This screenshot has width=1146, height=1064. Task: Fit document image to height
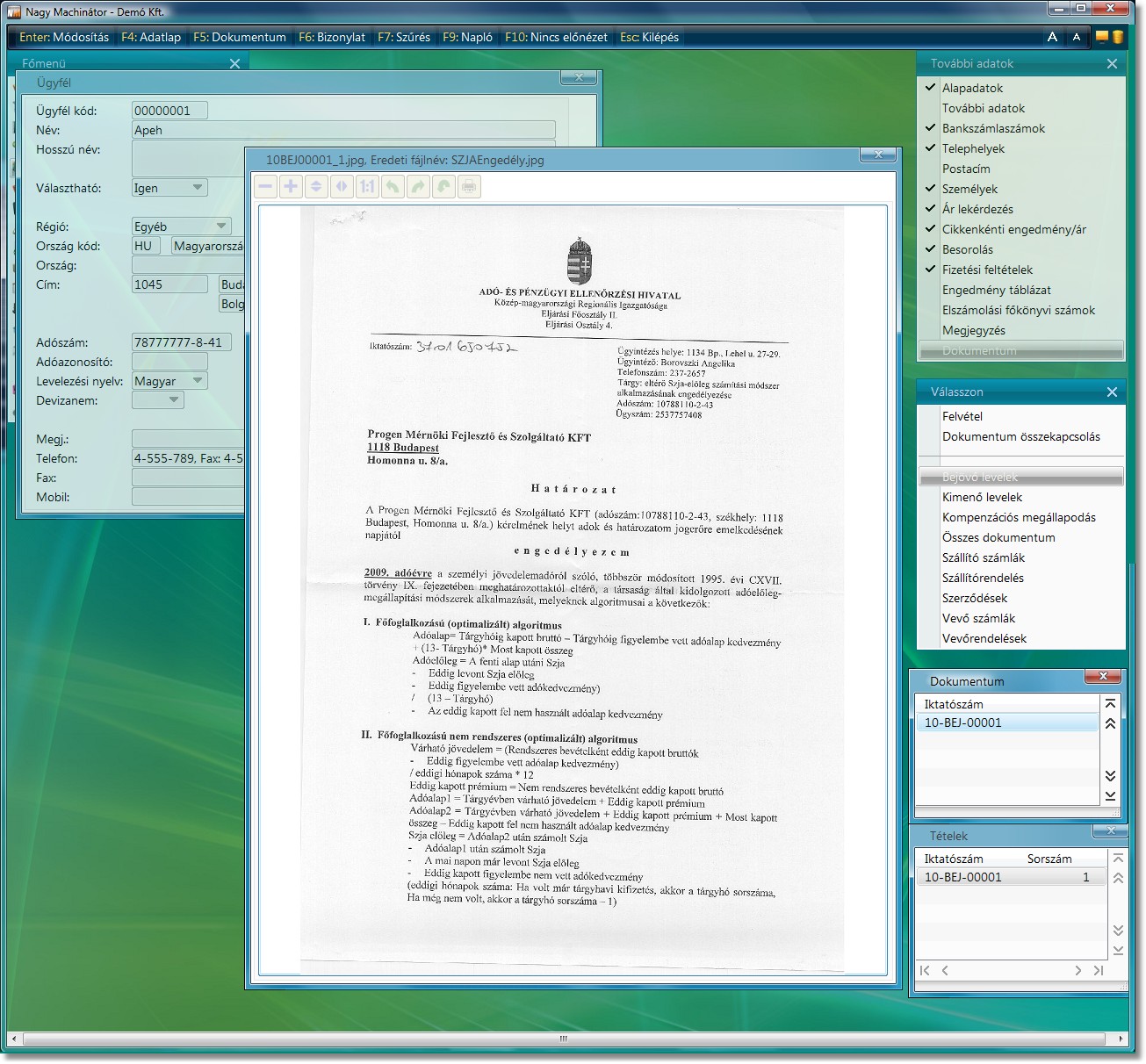pyautogui.click(x=316, y=186)
